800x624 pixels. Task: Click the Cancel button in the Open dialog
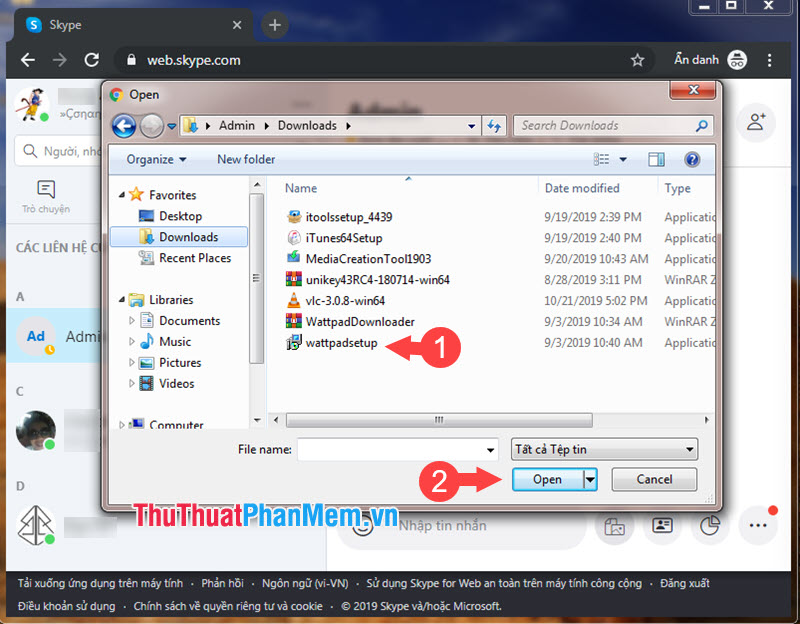(x=653, y=479)
